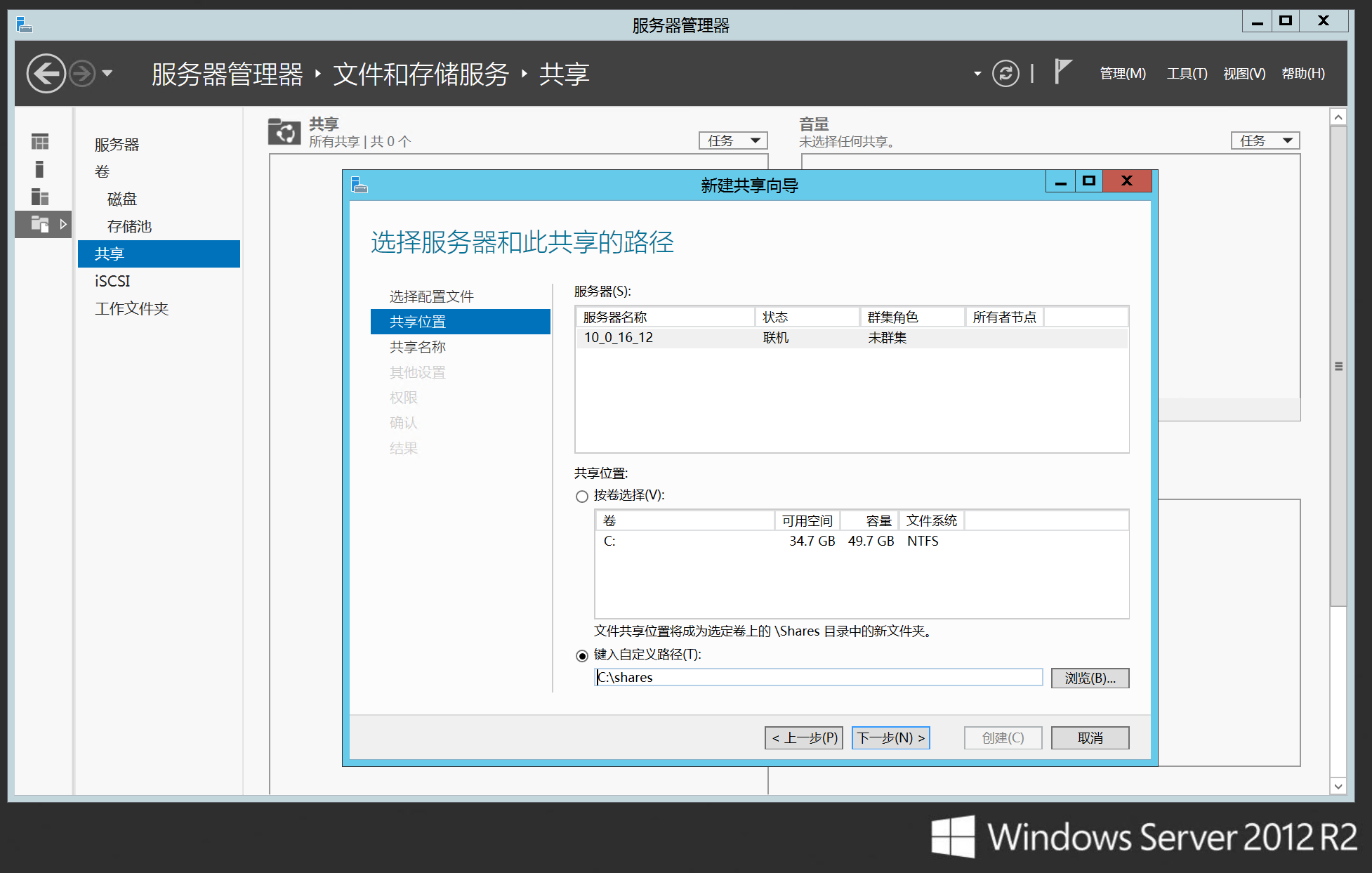The height and width of the screenshot is (873, 1372).
Task: Expand the navigation history dropdown arrow
Action: tap(107, 73)
